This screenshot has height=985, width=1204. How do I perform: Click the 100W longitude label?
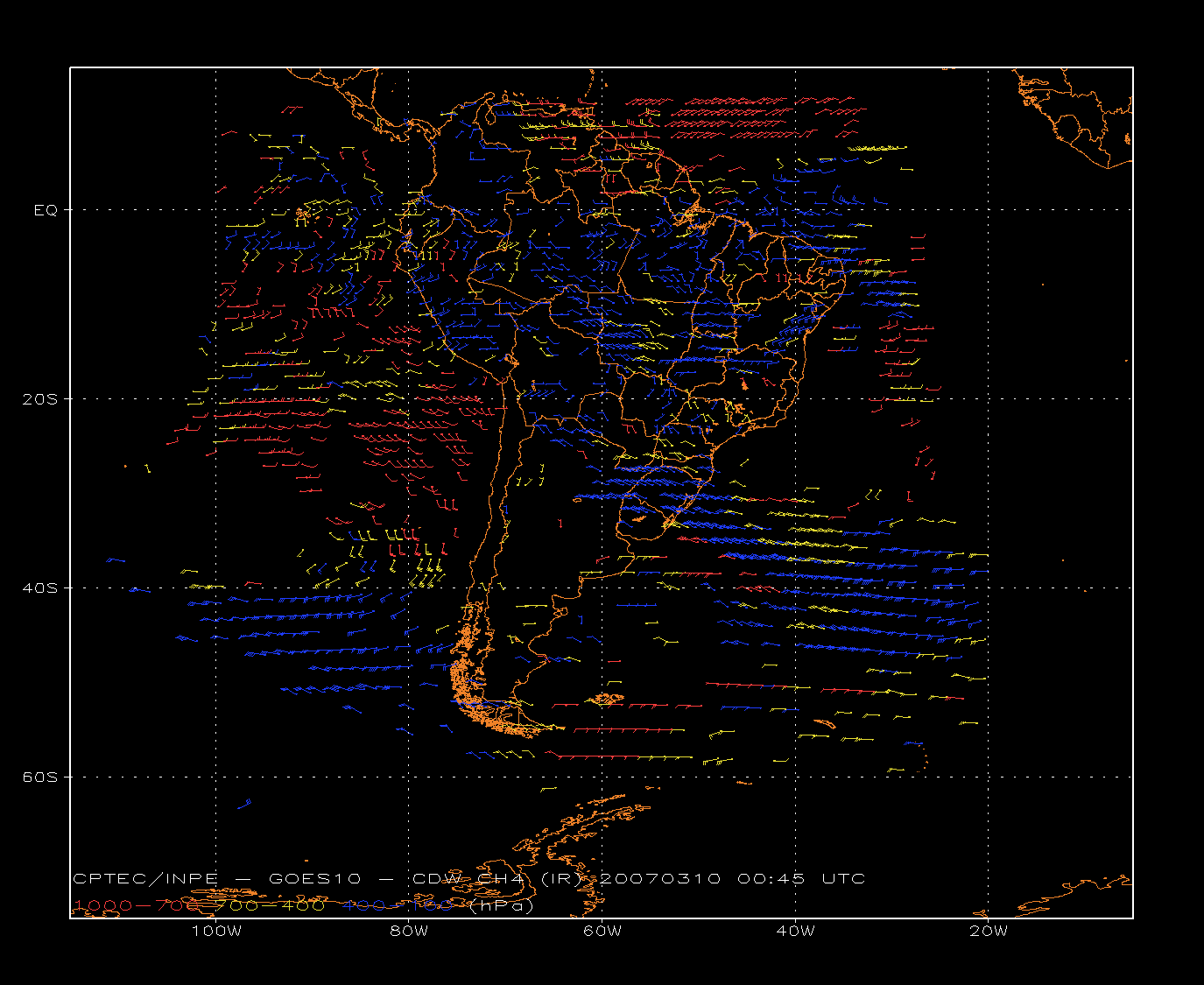click(216, 932)
